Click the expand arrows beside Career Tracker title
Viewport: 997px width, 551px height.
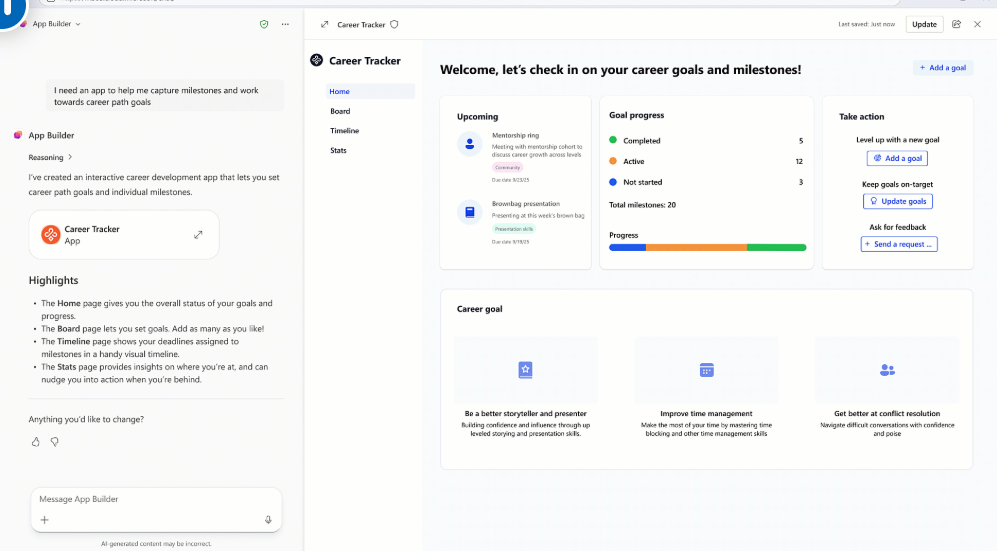(324, 24)
